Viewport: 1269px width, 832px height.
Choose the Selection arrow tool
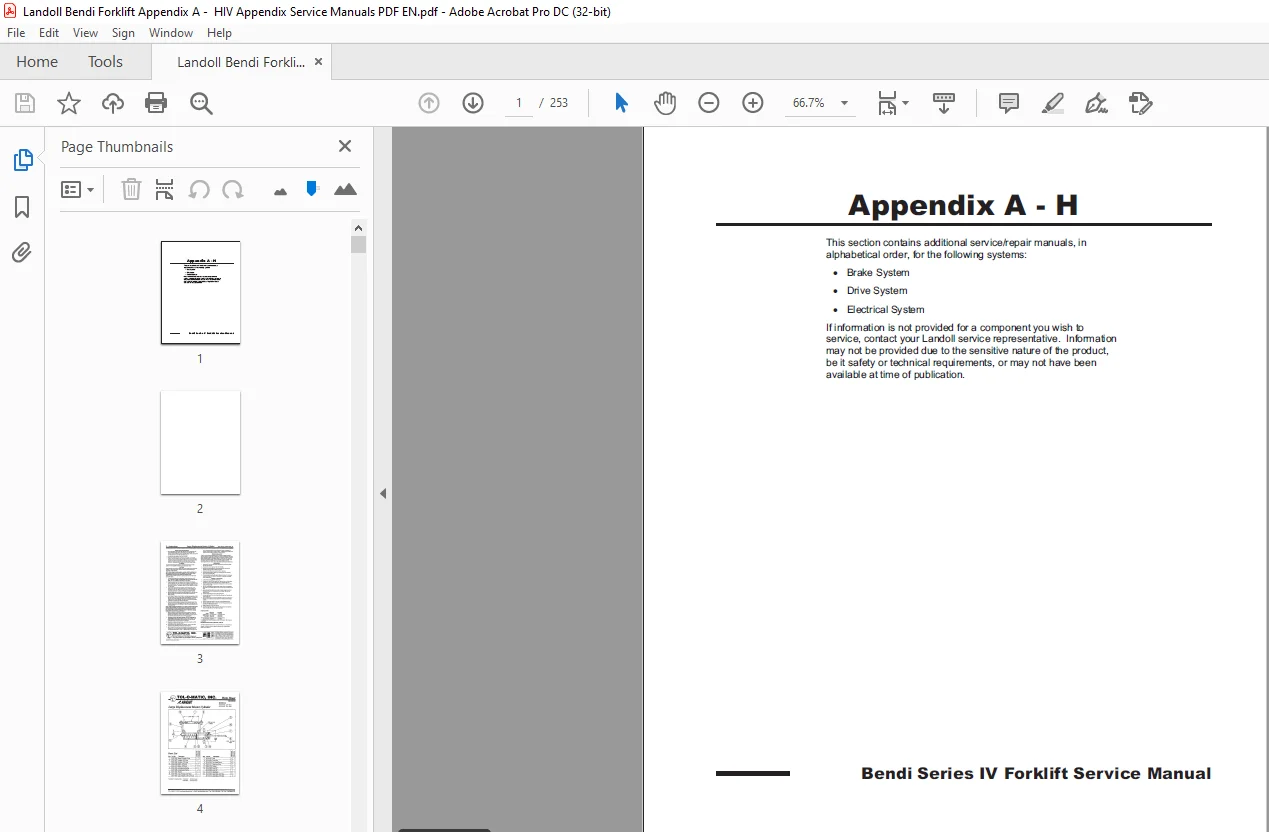[621, 103]
